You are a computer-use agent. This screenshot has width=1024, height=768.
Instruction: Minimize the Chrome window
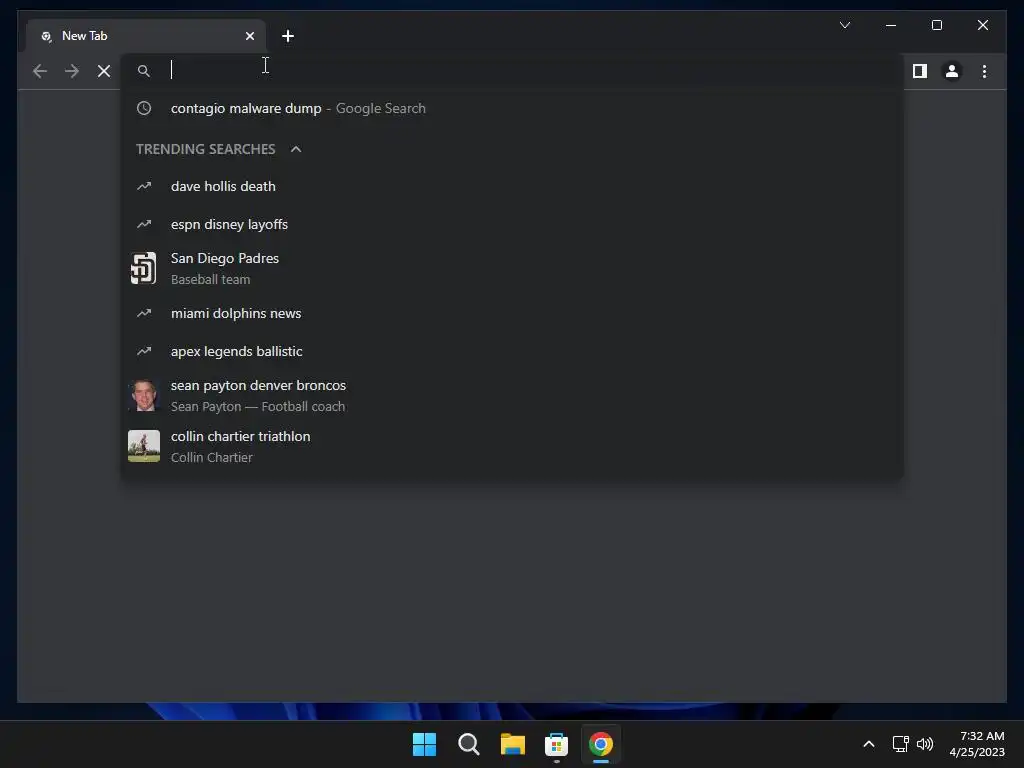point(891,25)
